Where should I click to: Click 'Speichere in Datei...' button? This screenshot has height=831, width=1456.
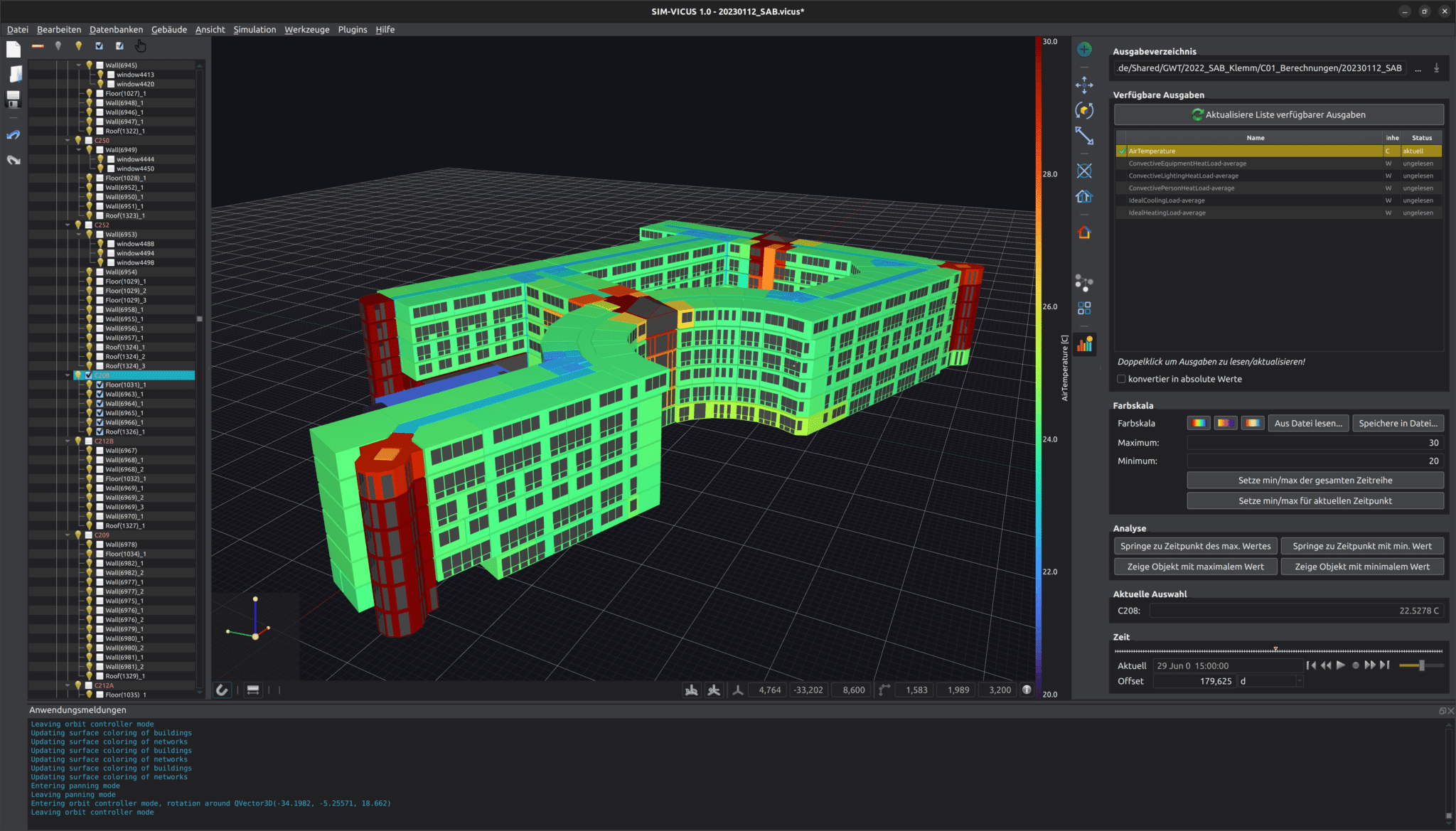click(1398, 423)
